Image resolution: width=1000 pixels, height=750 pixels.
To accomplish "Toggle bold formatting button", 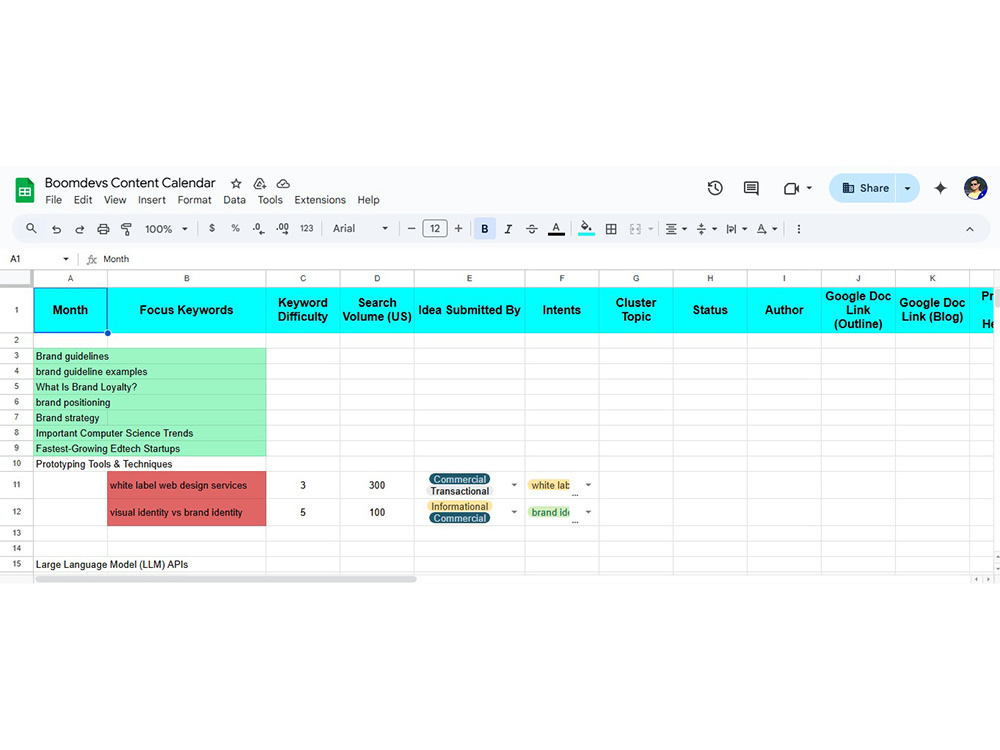I will 485,229.
